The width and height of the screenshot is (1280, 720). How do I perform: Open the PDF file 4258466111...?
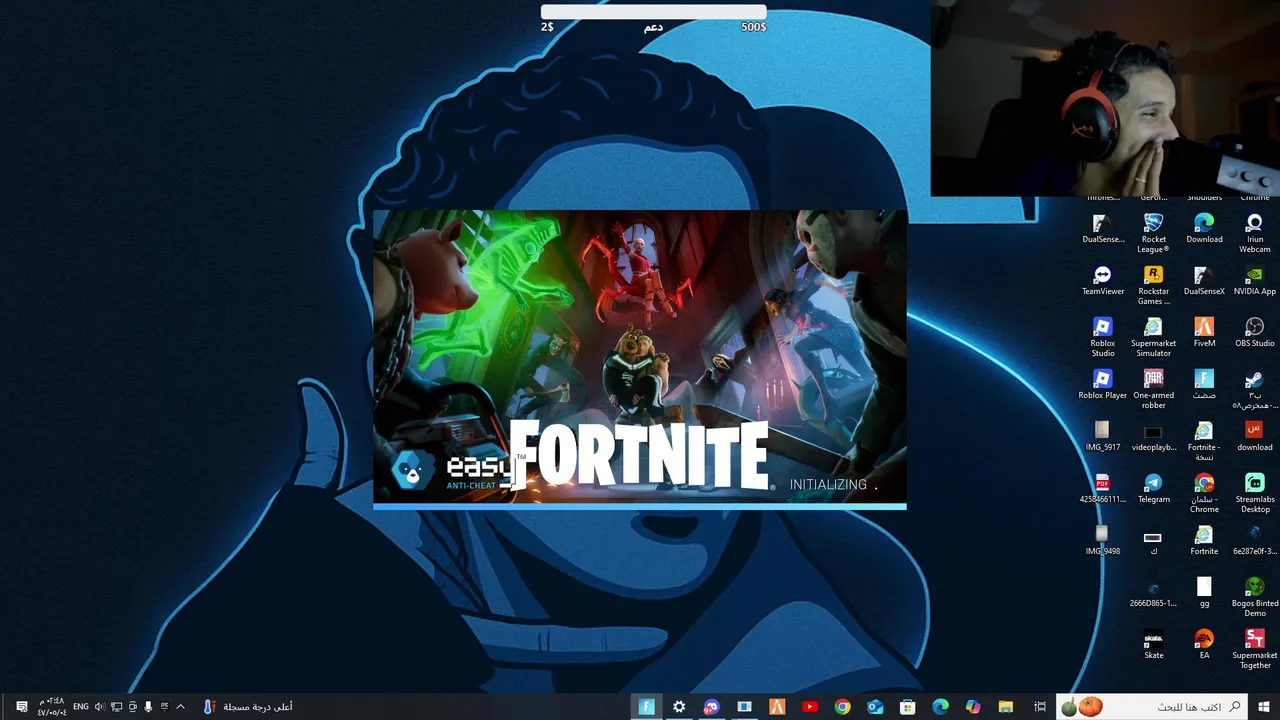(x=1103, y=489)
